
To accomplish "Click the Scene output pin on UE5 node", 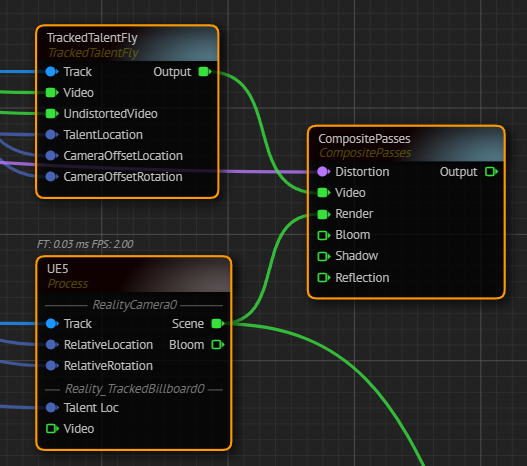I will (217, 324).
